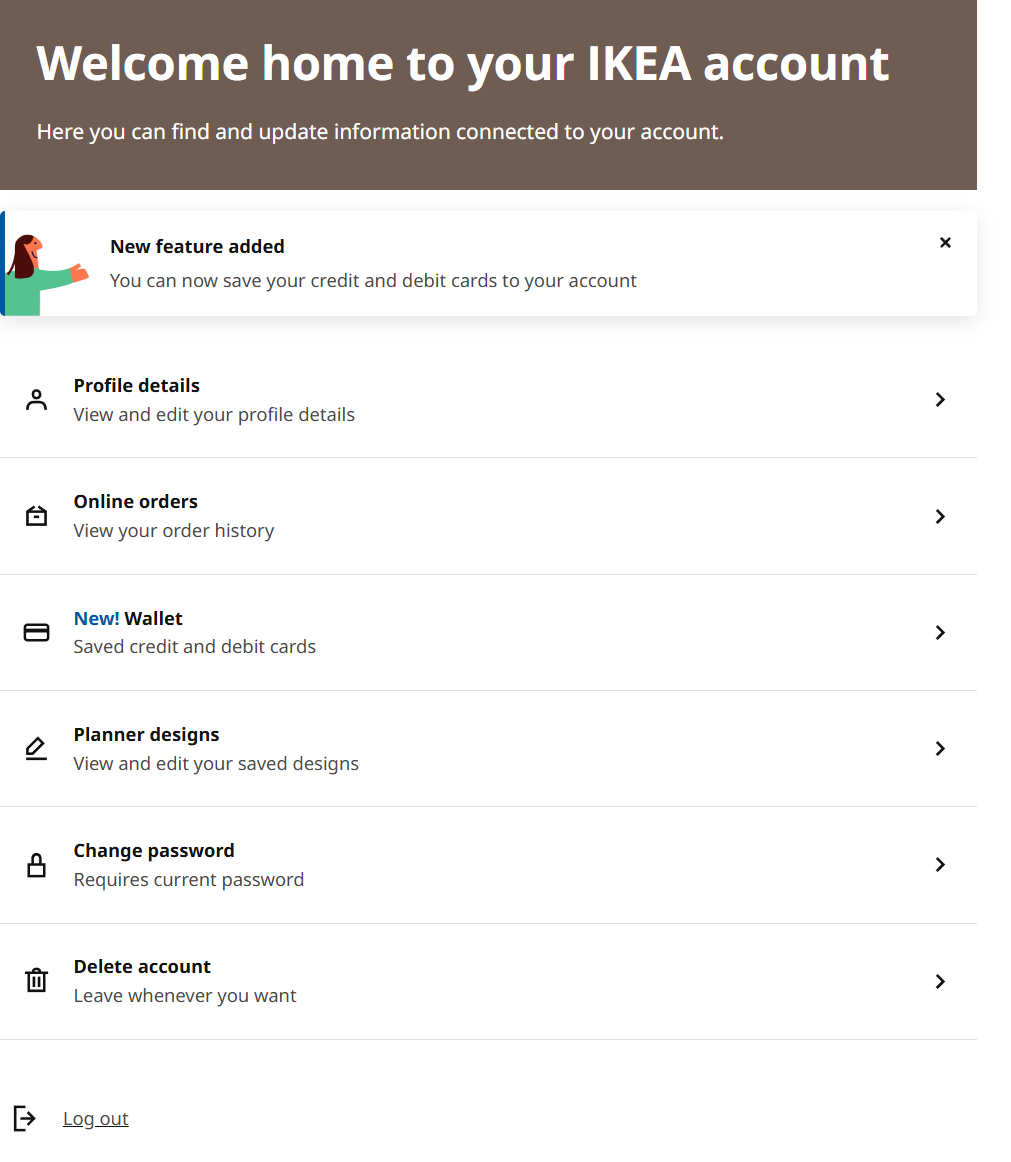This screenshot has width=1011, height=1162.
Task: Open Change password via its chevron arrow
Action: [940, 865]
